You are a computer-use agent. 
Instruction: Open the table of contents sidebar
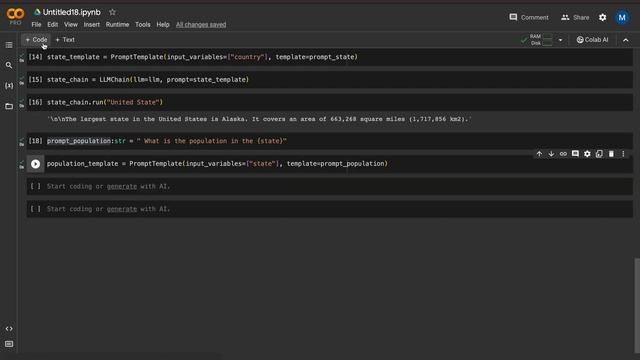[9, 45]
